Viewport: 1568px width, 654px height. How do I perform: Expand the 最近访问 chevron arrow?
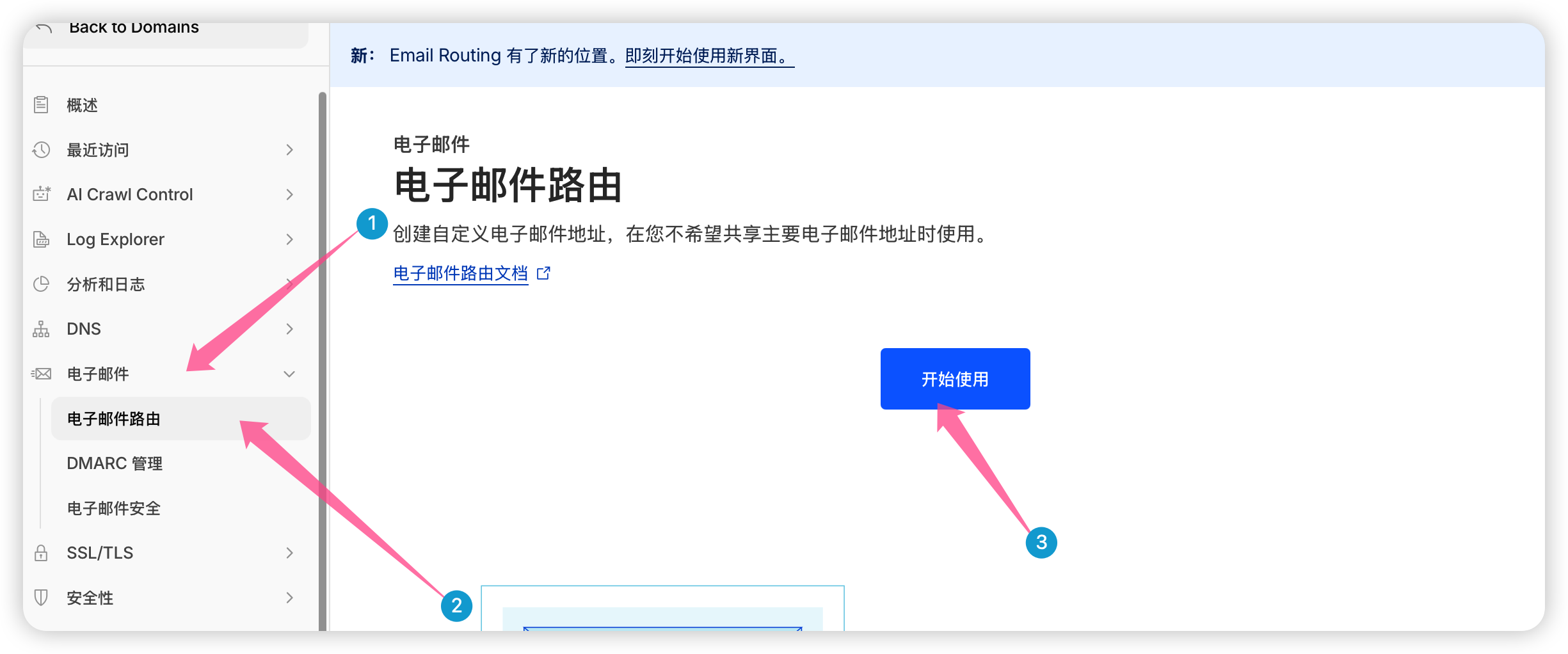(x=289, y=150)
